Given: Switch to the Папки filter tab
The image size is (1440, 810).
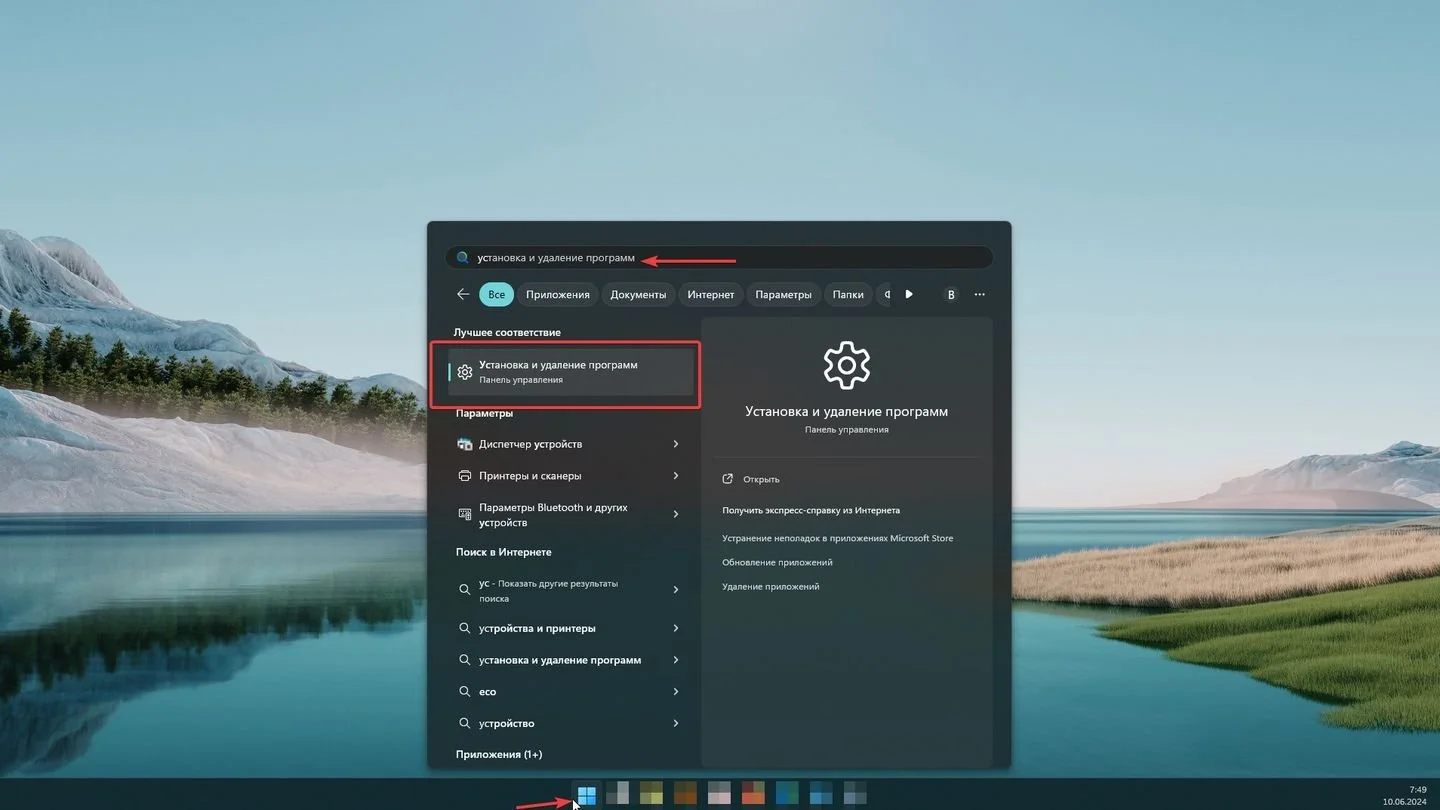Looking at the screenshot, I should (x=848, y=294).
